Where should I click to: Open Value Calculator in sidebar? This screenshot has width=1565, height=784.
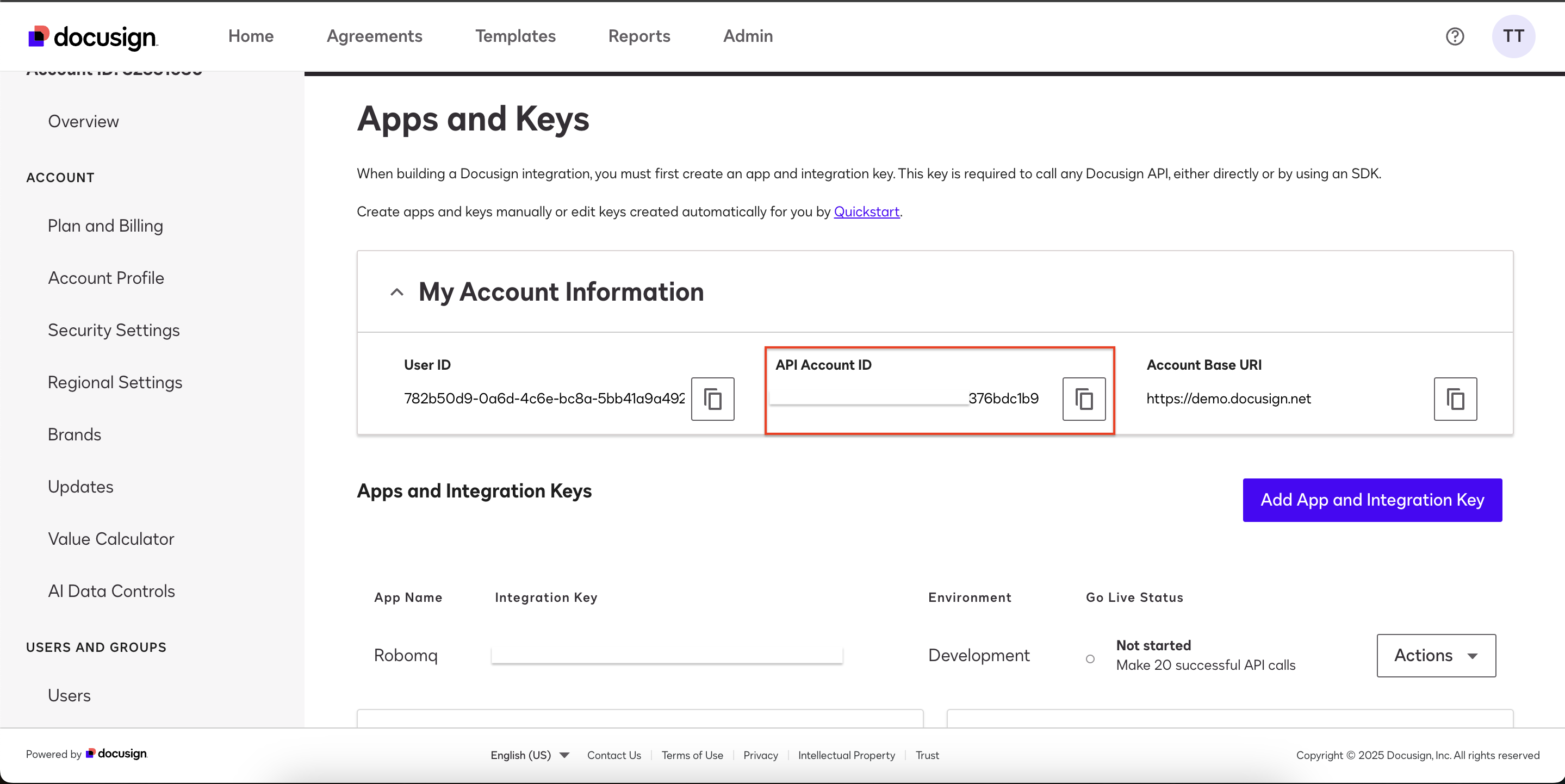[110, 539]
